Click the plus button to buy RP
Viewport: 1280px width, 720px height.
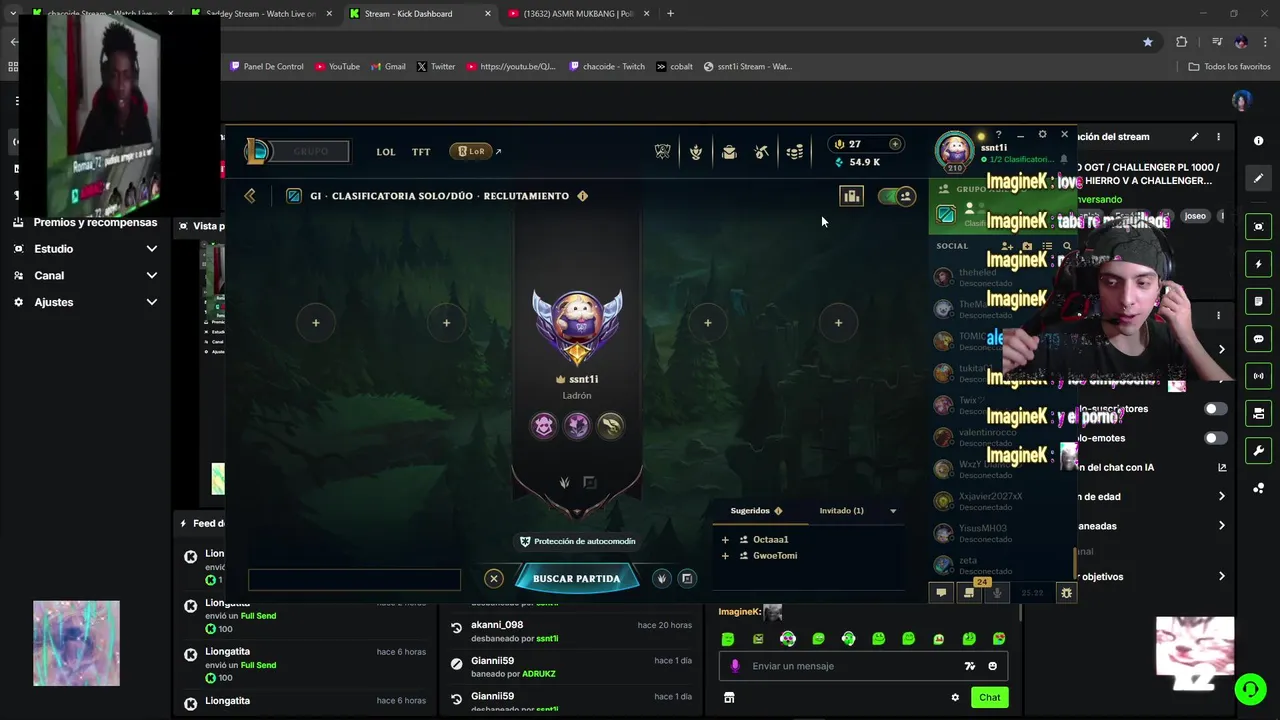point(895,144)
